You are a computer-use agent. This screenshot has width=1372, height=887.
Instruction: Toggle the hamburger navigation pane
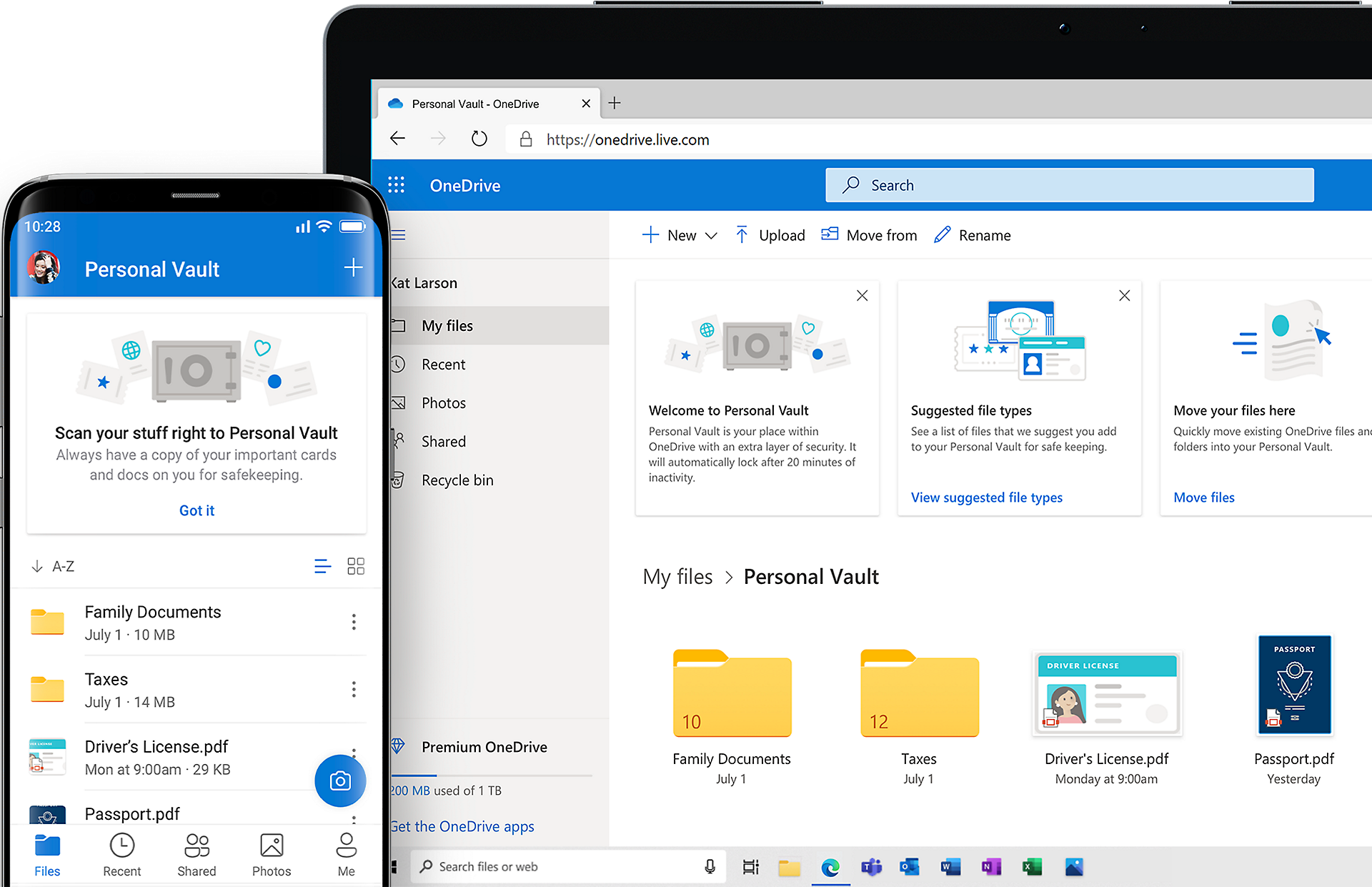(399, 235)
